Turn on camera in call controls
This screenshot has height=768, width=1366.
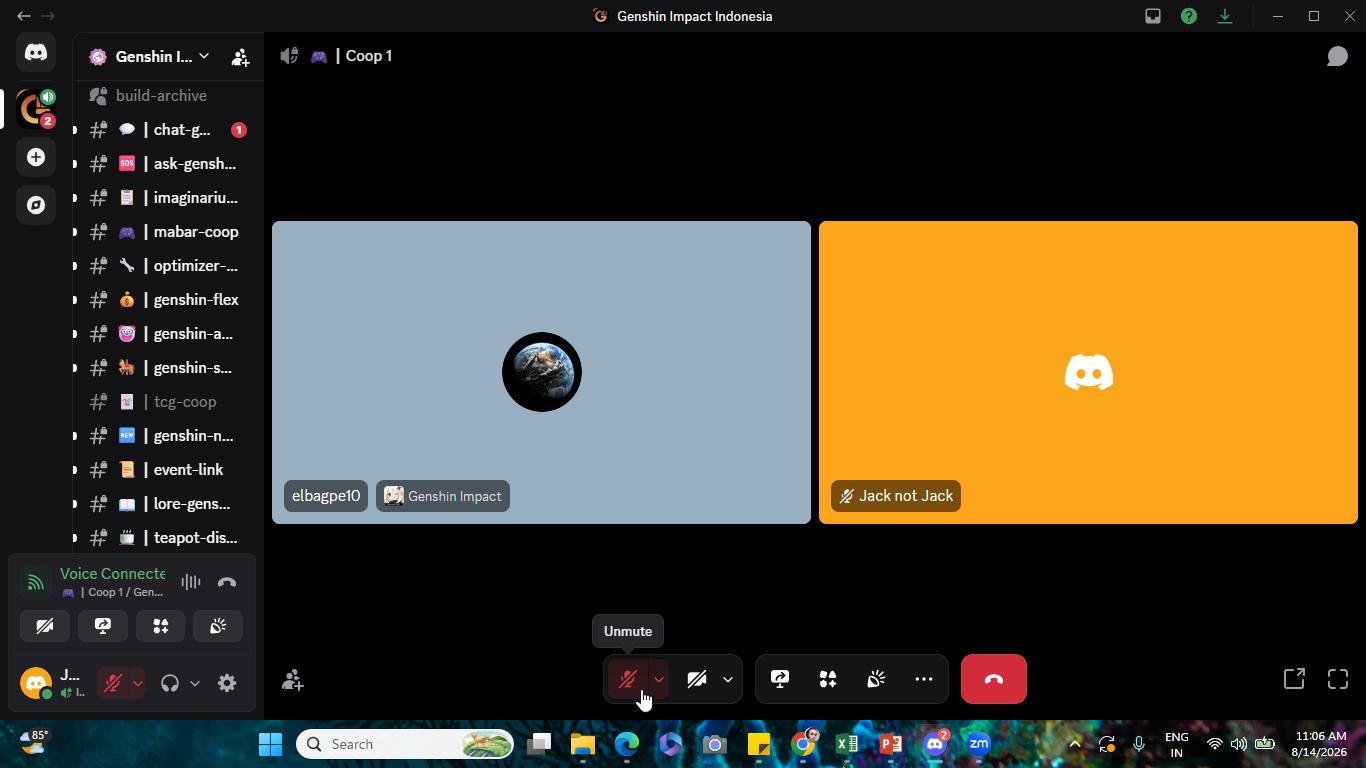click(697, 680)
